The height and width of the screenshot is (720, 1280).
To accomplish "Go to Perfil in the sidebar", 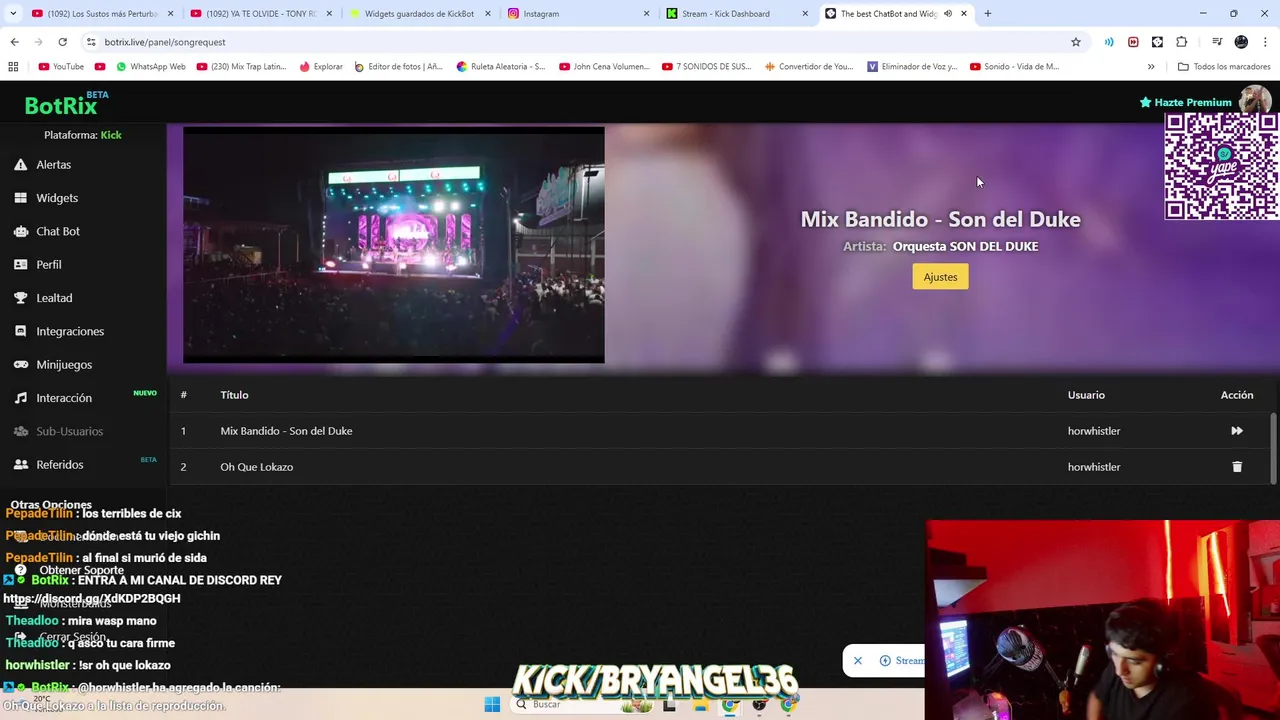I will (49, 265).
